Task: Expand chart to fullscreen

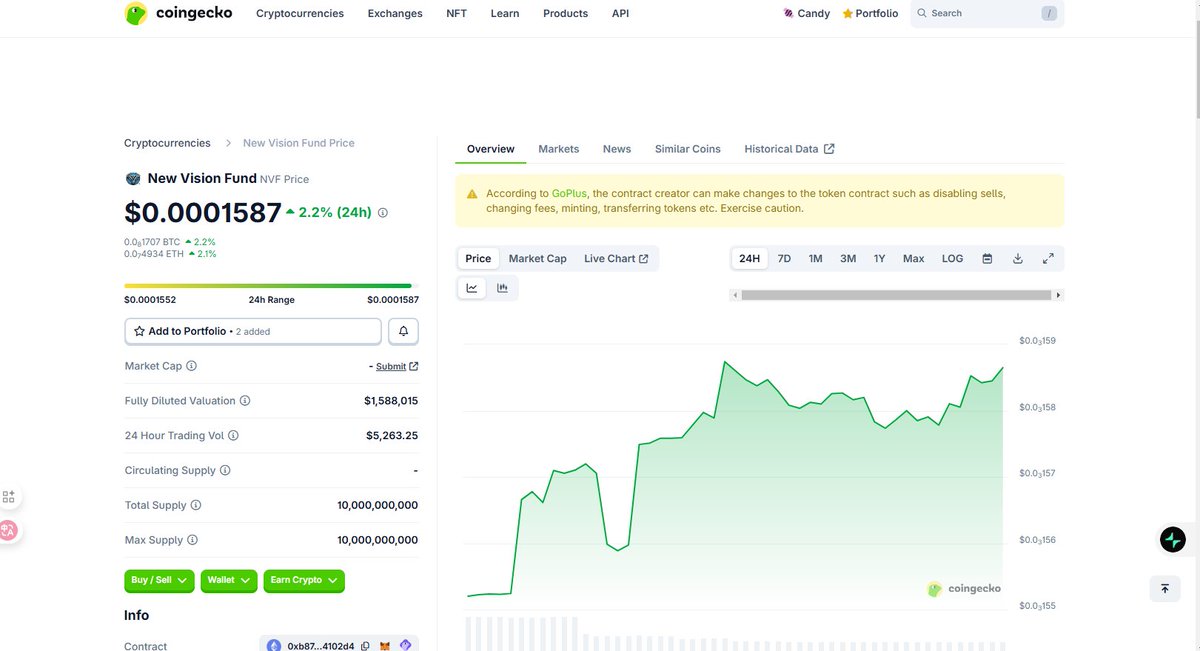Action: point(1048,259)
